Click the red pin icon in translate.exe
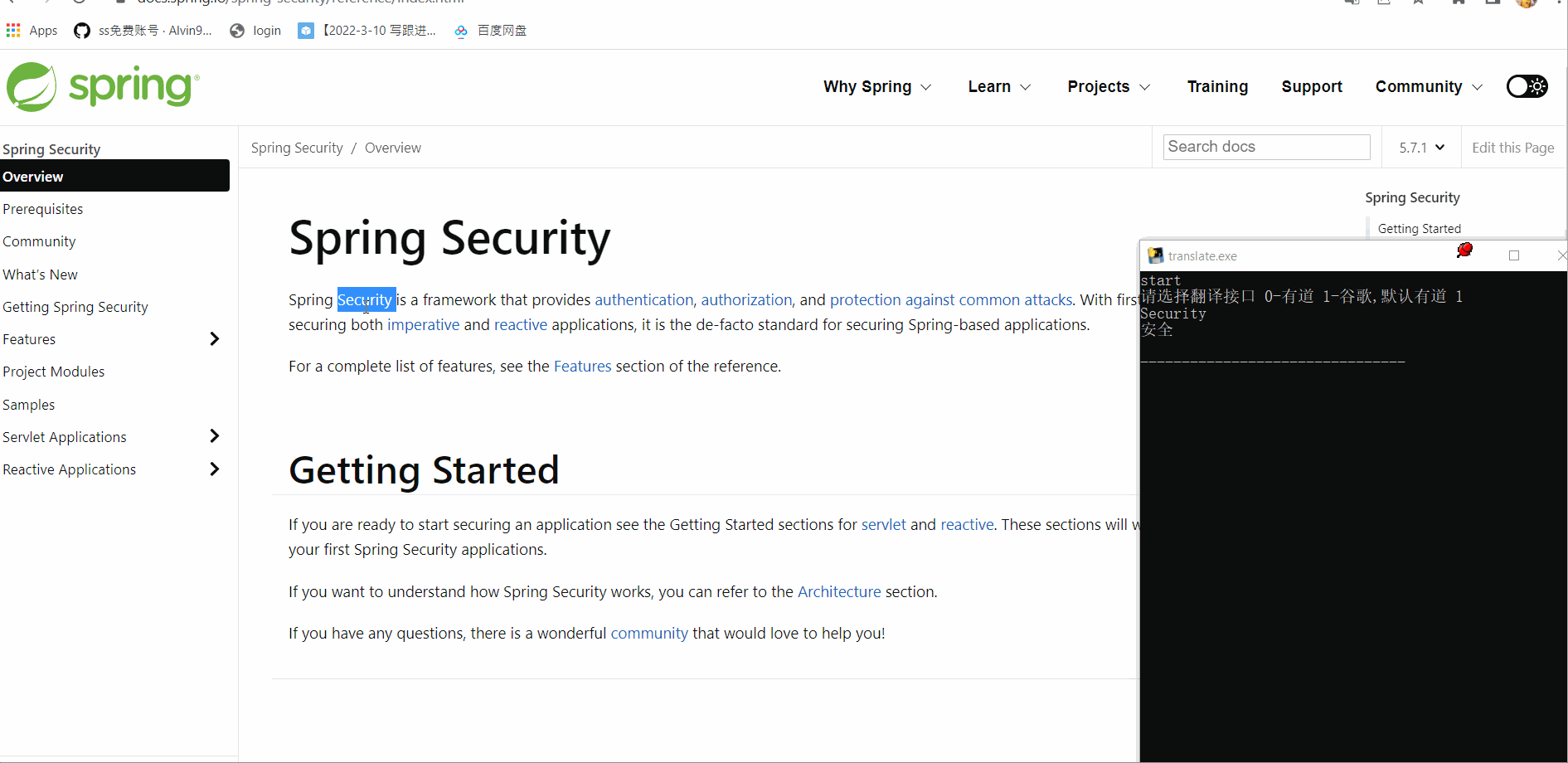1568x763 pixels. (x=1464, y=250)
